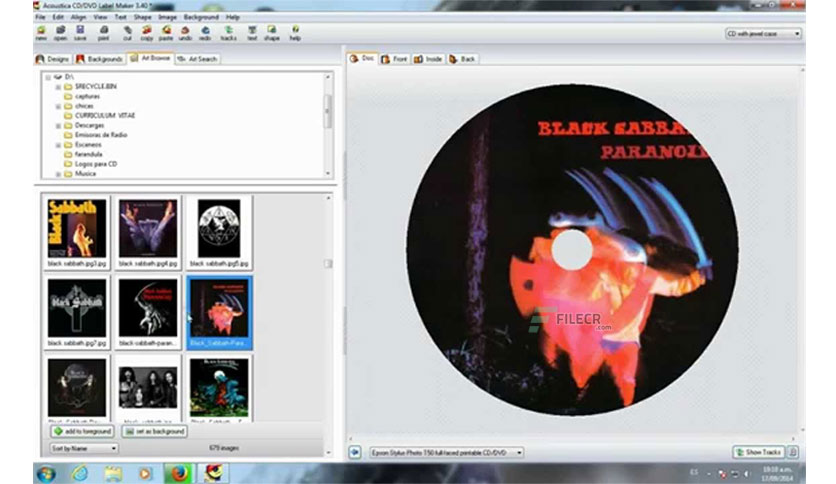Select the Emisoras de Radio folder
This screenshot has width=836, height=484.
point(101,135)
